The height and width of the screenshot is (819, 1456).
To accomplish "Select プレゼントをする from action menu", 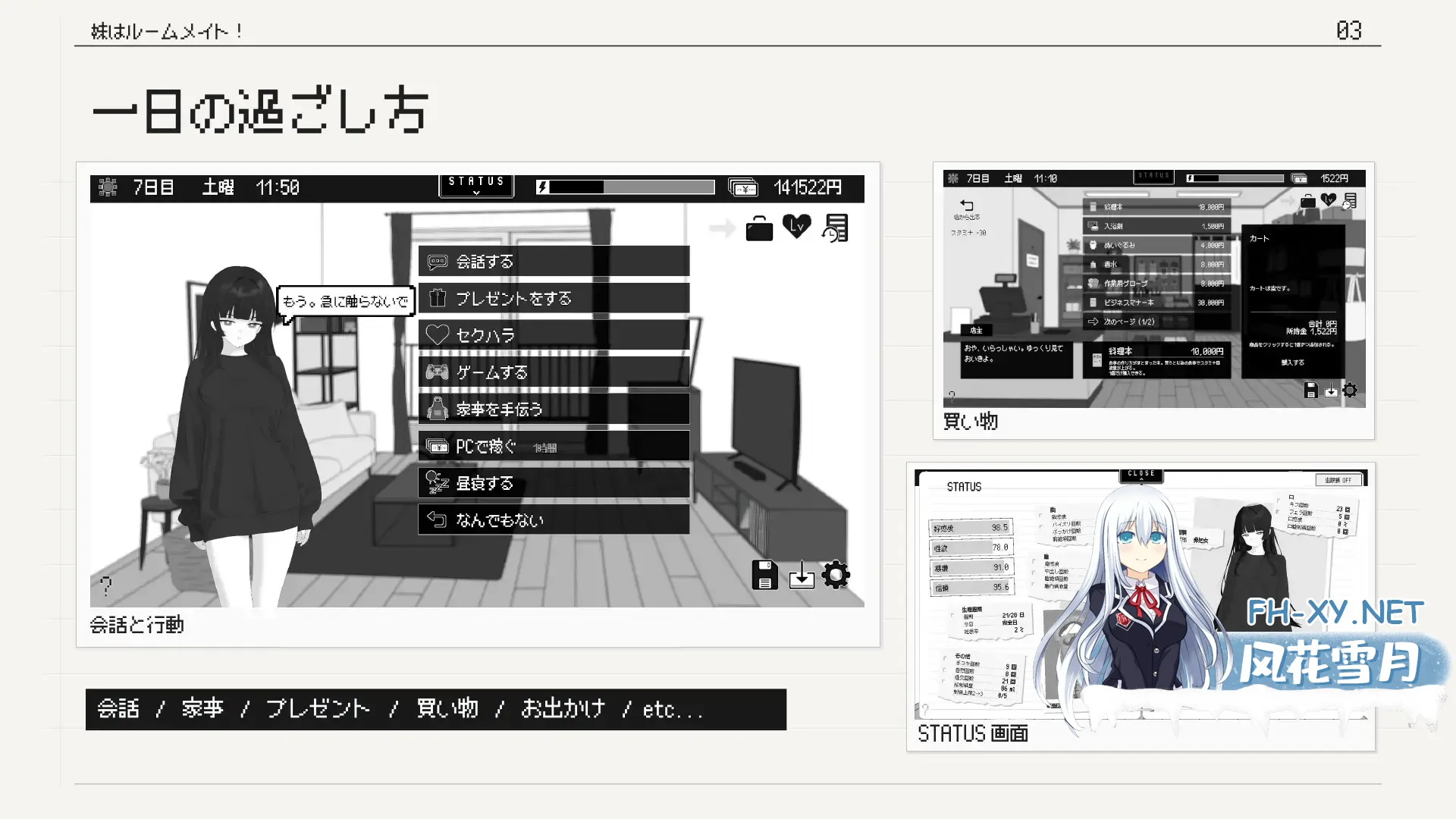I will 554,298.
